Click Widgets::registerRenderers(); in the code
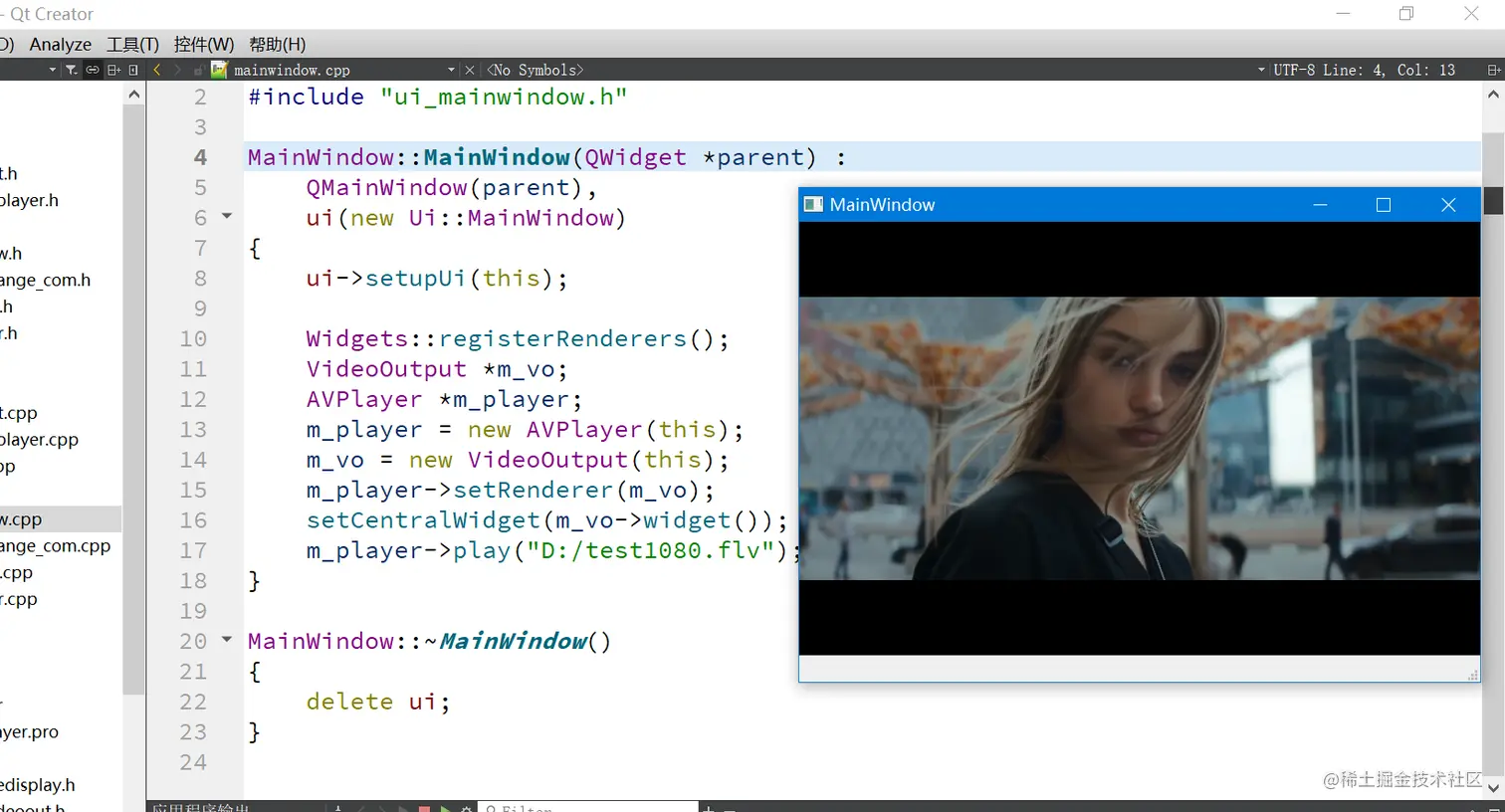1505x812 pixels. tap(518, 338)
